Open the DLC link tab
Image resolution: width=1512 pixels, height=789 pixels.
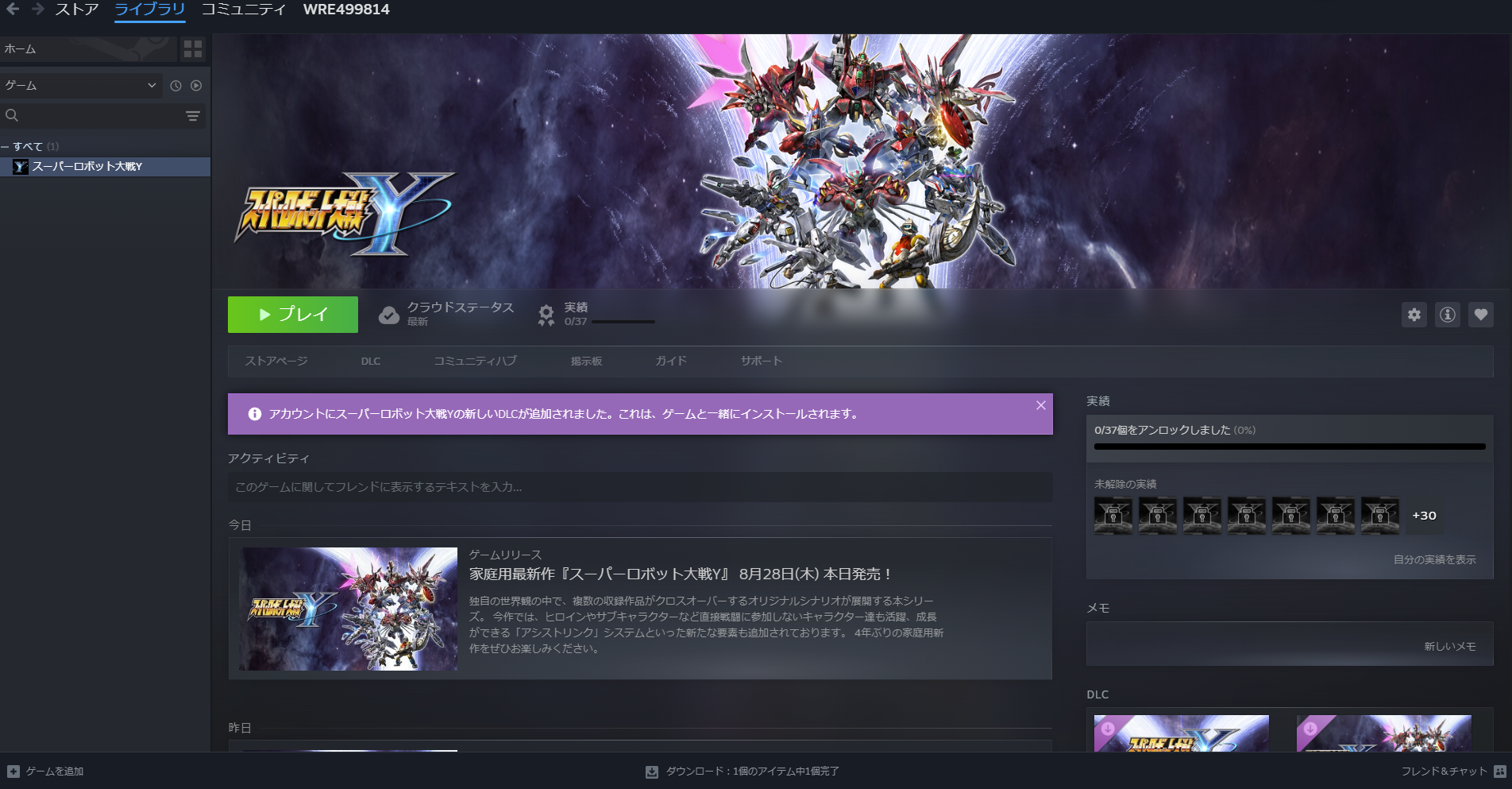click(371, 361)
